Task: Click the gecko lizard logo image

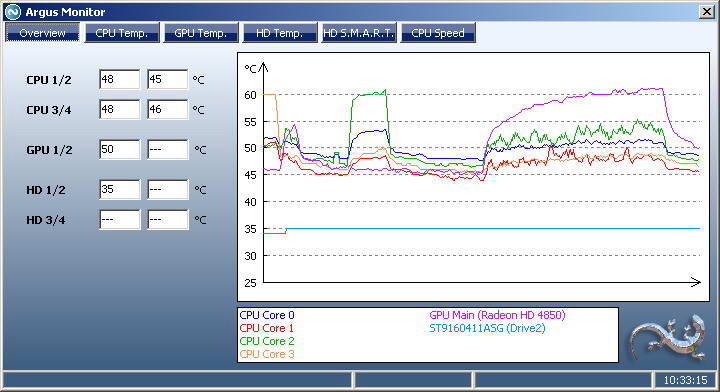Action: pyautogui.click(x=668, y=338)
